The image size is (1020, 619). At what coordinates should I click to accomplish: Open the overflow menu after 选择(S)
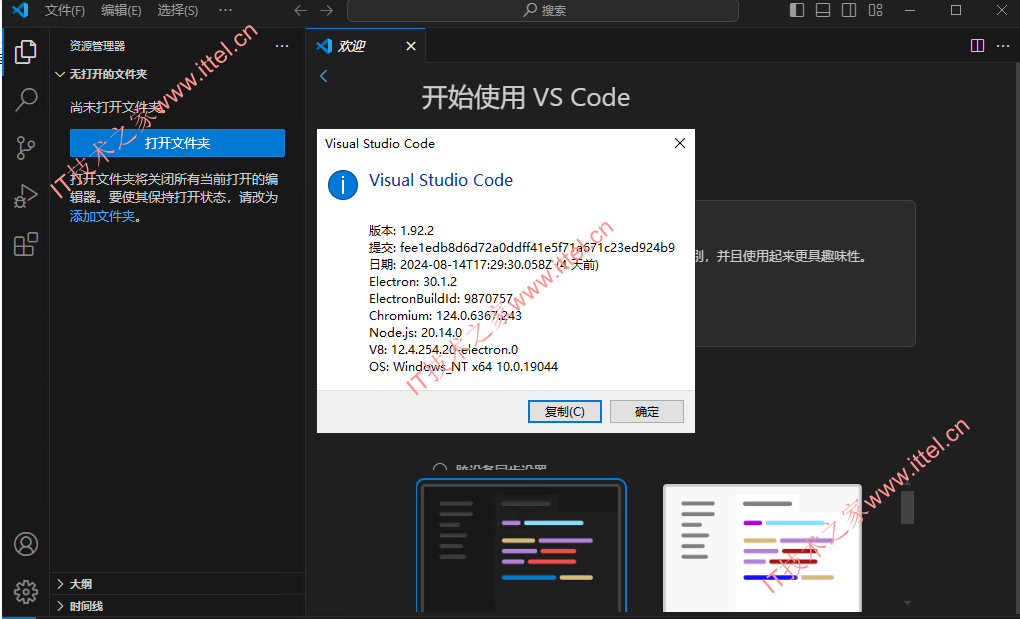tap(225, 10)
